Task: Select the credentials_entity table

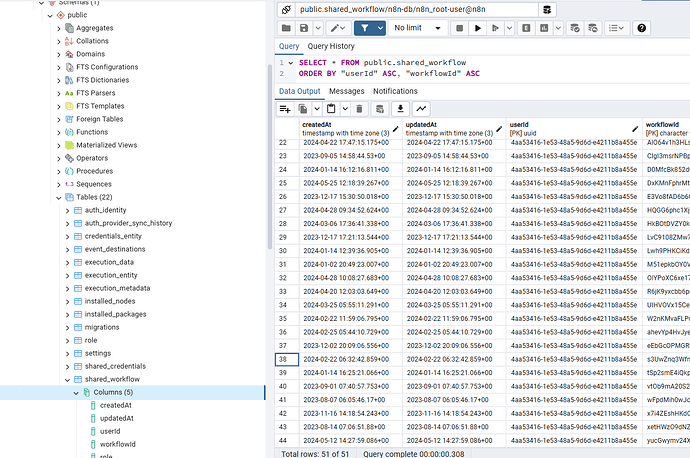Action: pyautogui.click(x=113, y=236)
